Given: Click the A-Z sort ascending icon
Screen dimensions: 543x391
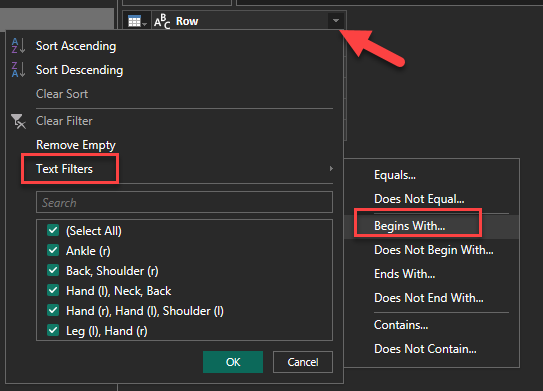Looking at the screenshot, I should [x=18, y=46].
